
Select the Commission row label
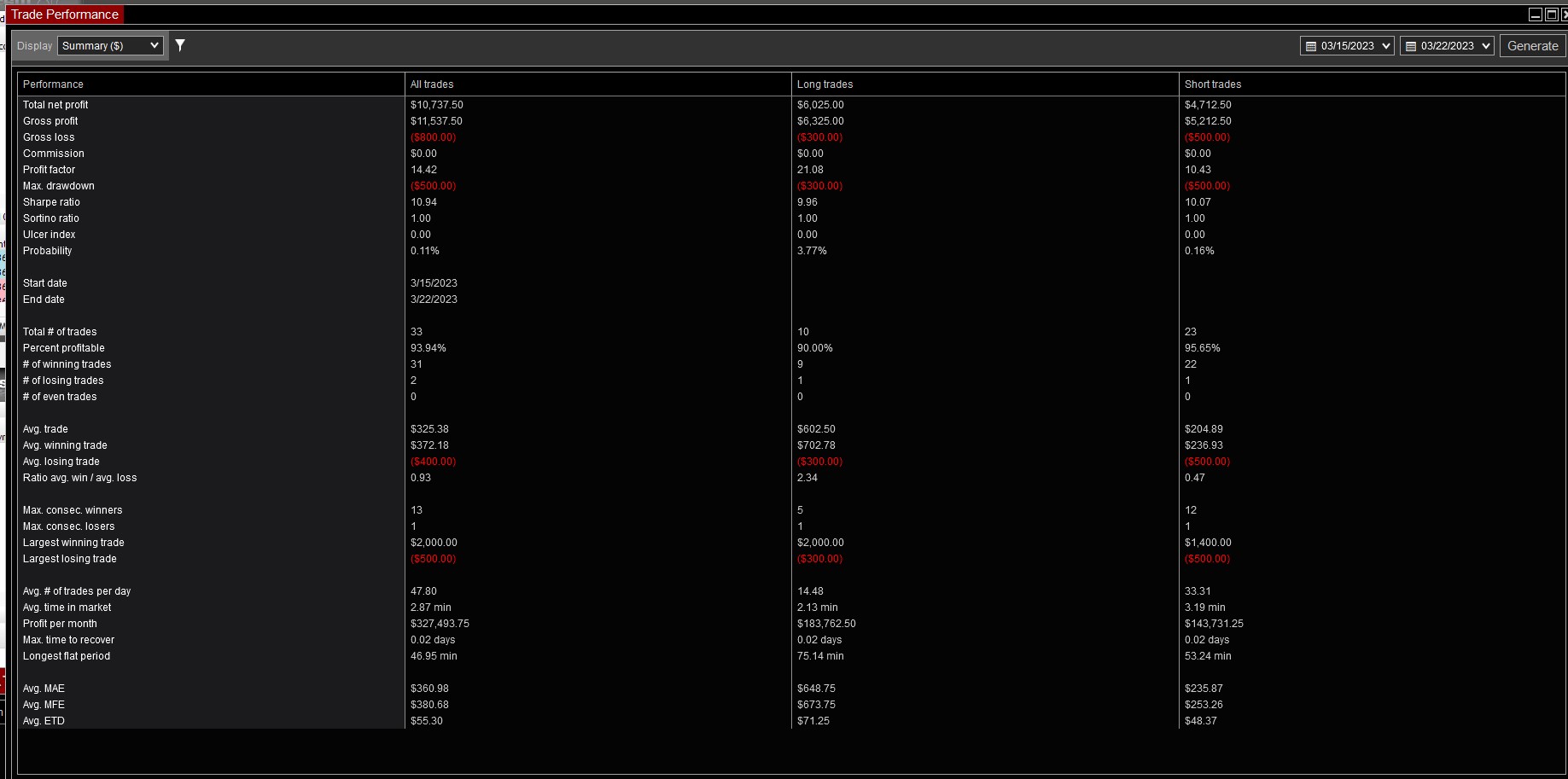[x=54, y=154]
